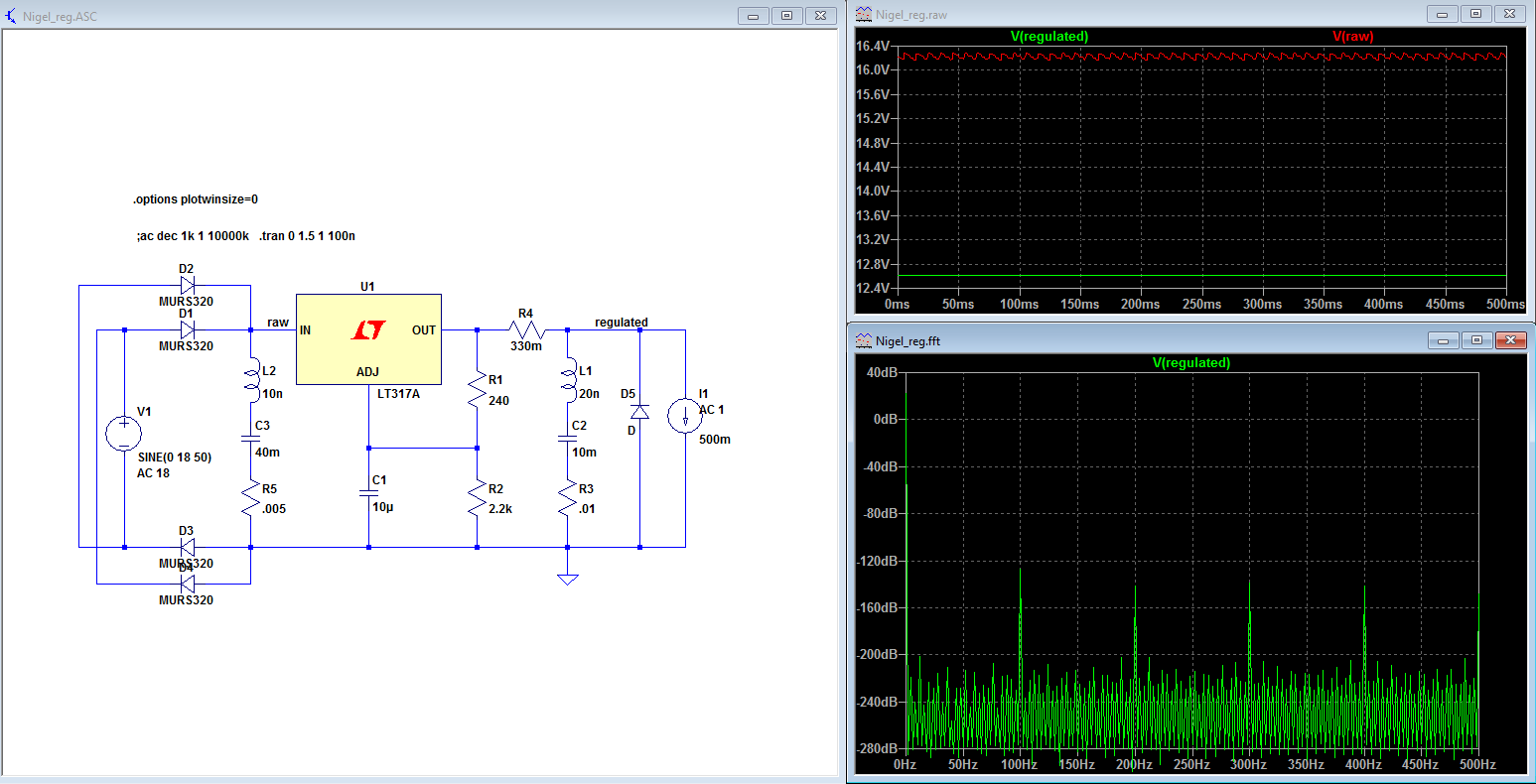Click the 40m value of C3
This screenshot has height=784, width=1536.
pyautogui.click(x=267, y=453)
